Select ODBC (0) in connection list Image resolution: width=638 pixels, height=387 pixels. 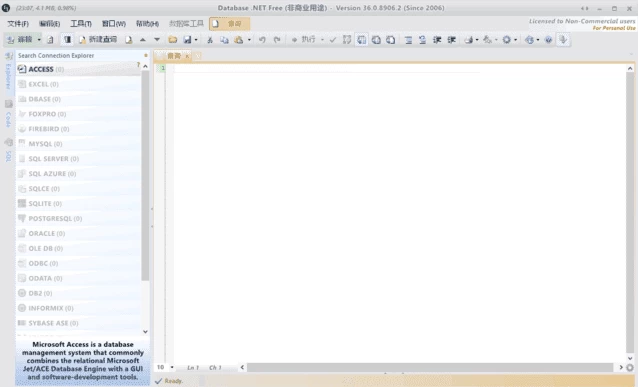point(78,263)
